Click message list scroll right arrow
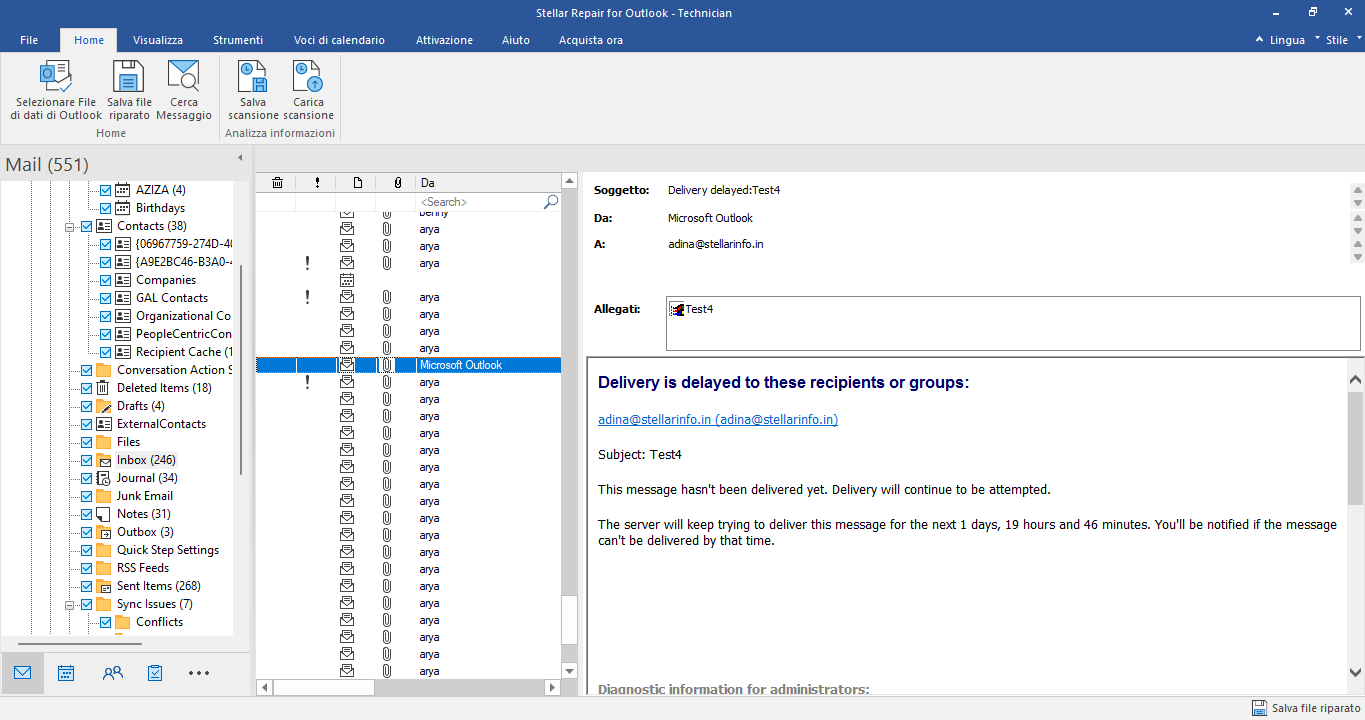Viewport: 1365px width, 720px height. click(x=552, y=688)
